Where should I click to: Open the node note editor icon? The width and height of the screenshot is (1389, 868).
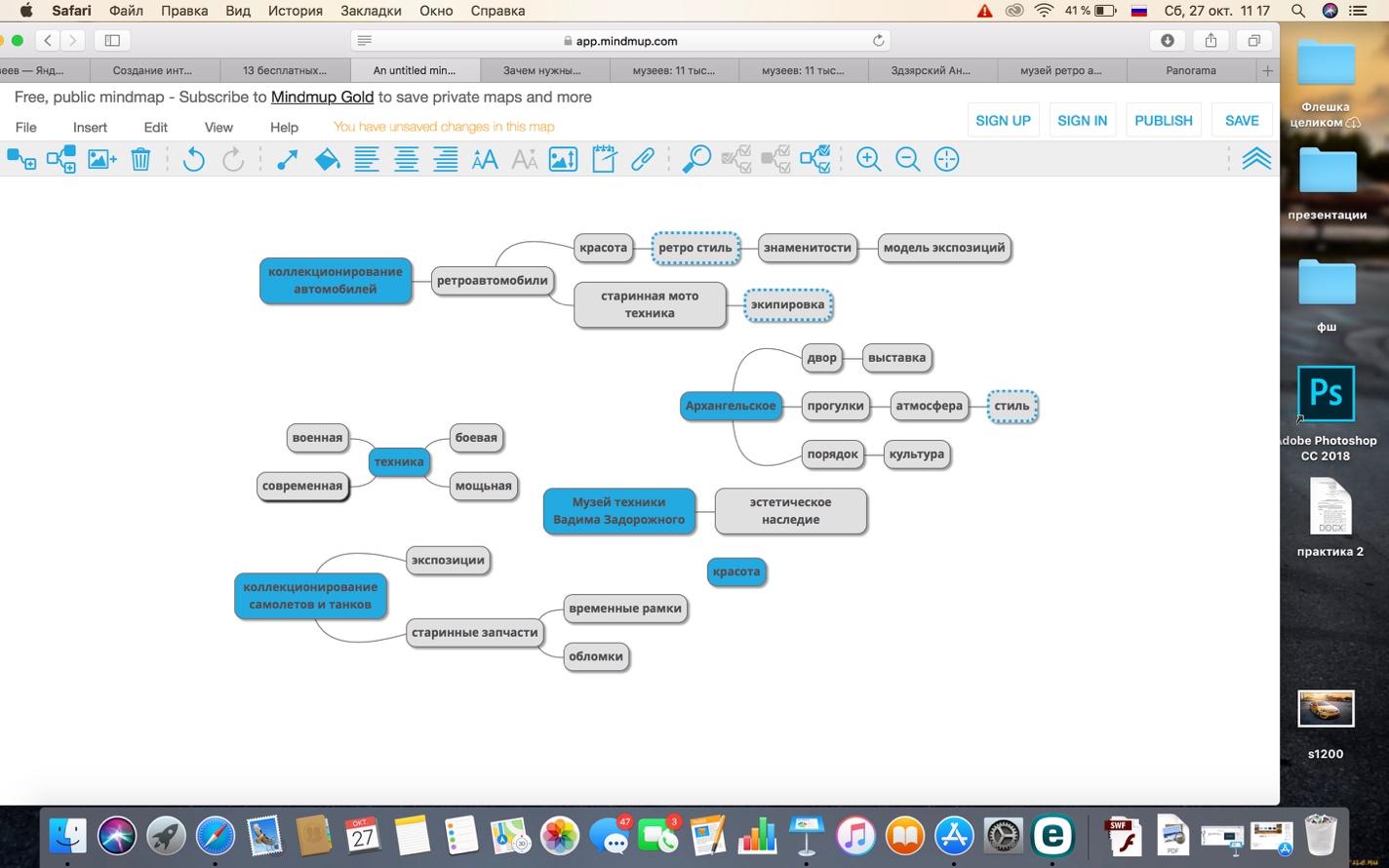(604, 159)
